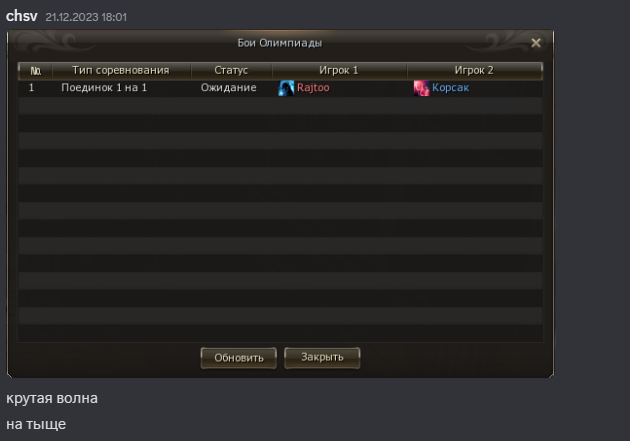The image size is (630, 441).
Task: Click the Игрок 2 column header
Action: tap(474, 70)
